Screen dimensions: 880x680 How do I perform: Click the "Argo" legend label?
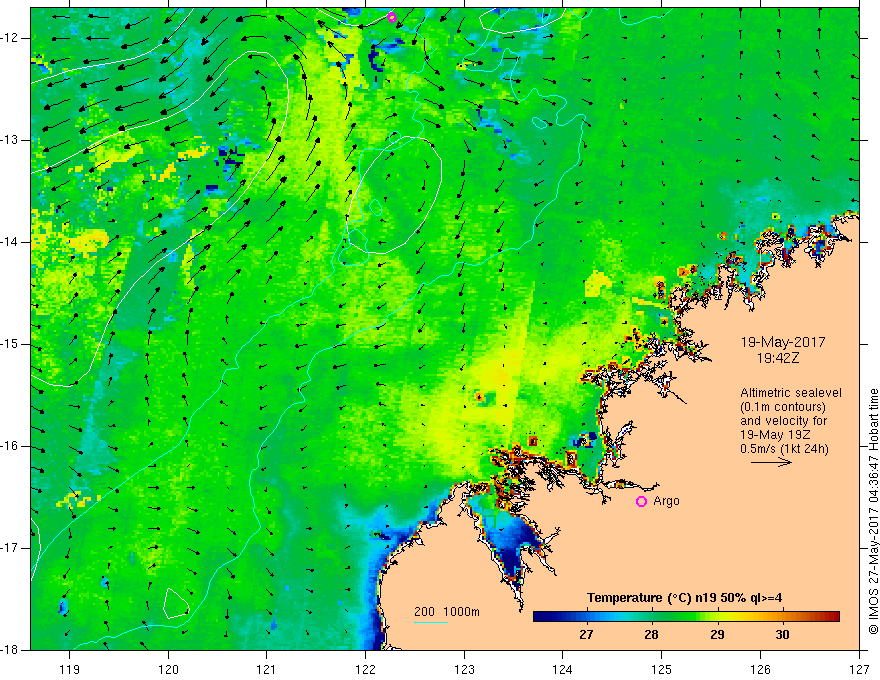666,501
